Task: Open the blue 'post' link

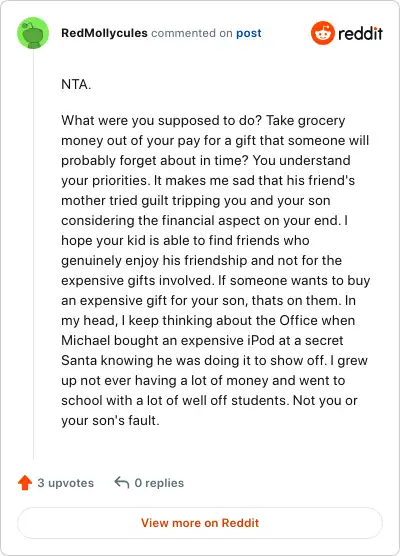Action: (x=249, y=33)
